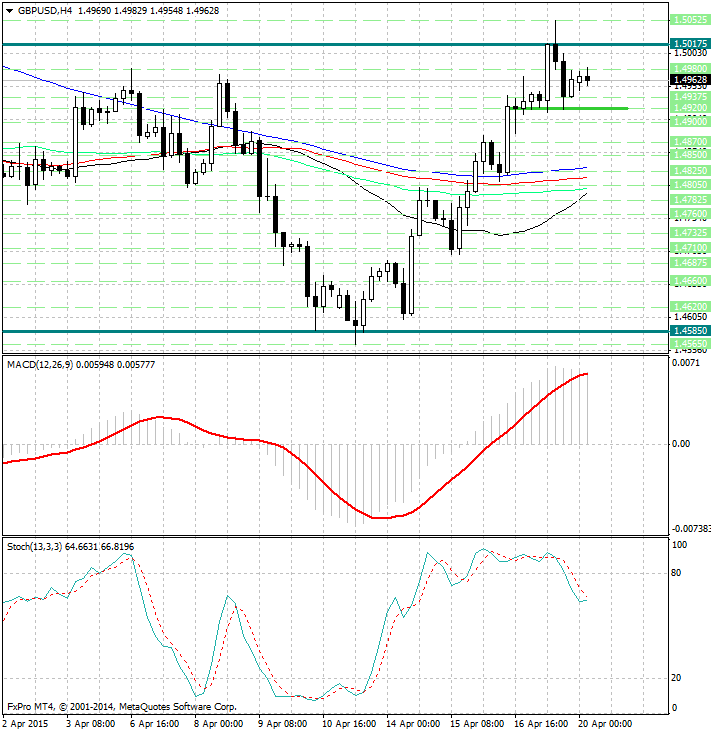Click the 1.49200 level label
Image resolution: width=711 pixels, height=732 pixels.
tap(690, 108)
